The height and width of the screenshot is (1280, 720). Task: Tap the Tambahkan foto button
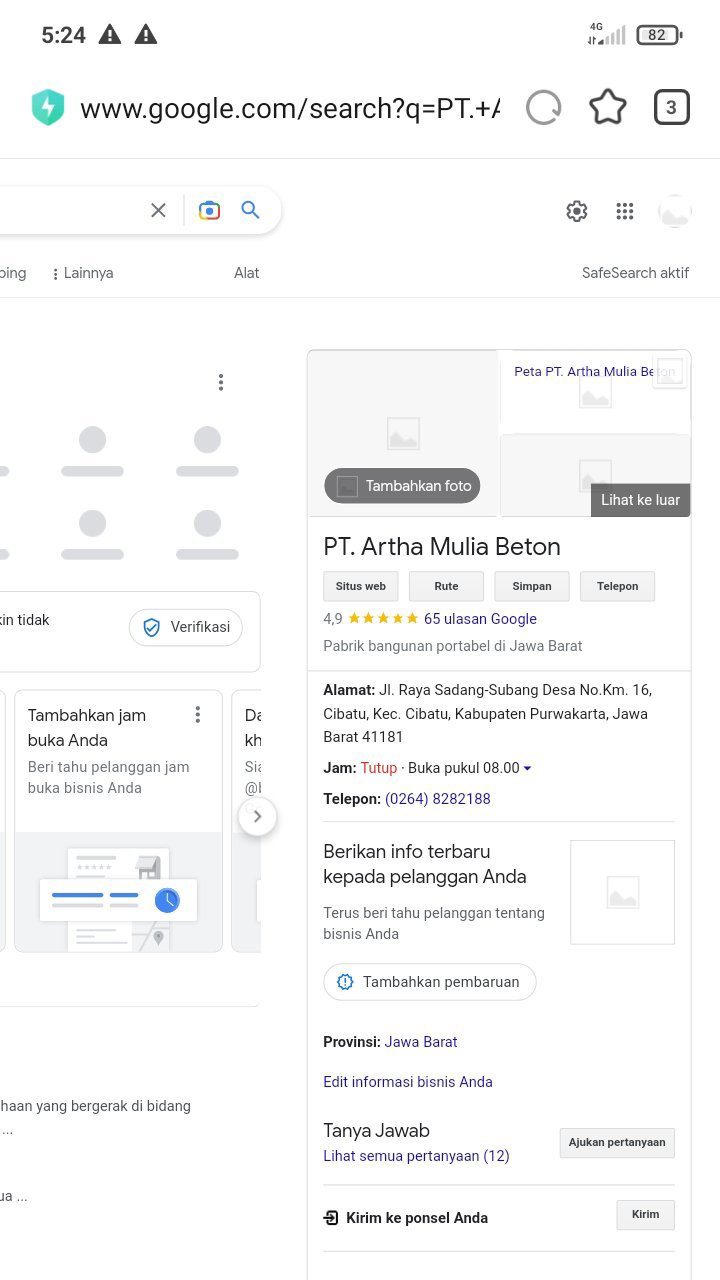pyautogui.click(x=403, y=486)
